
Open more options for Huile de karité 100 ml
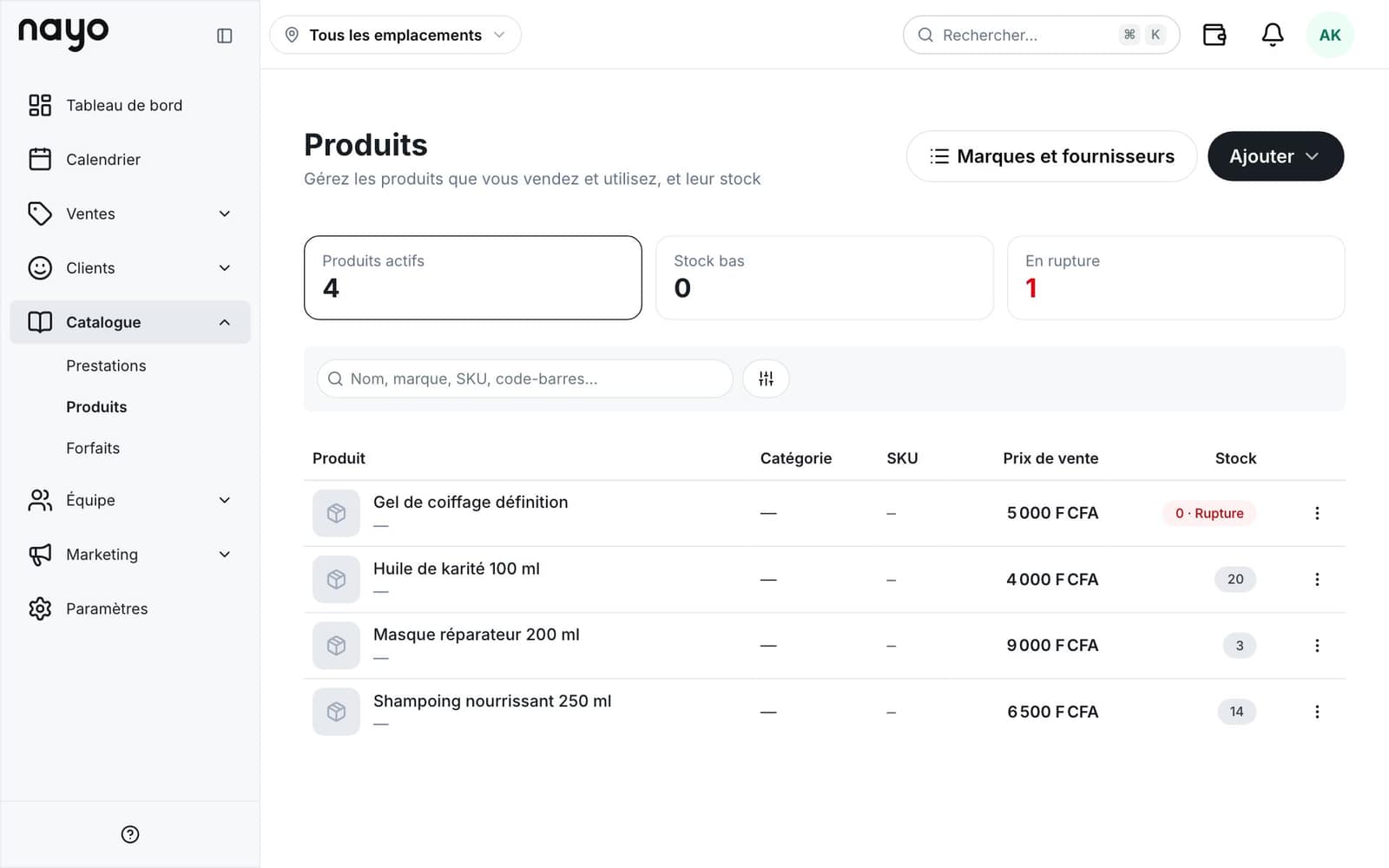click(1317, 579)
